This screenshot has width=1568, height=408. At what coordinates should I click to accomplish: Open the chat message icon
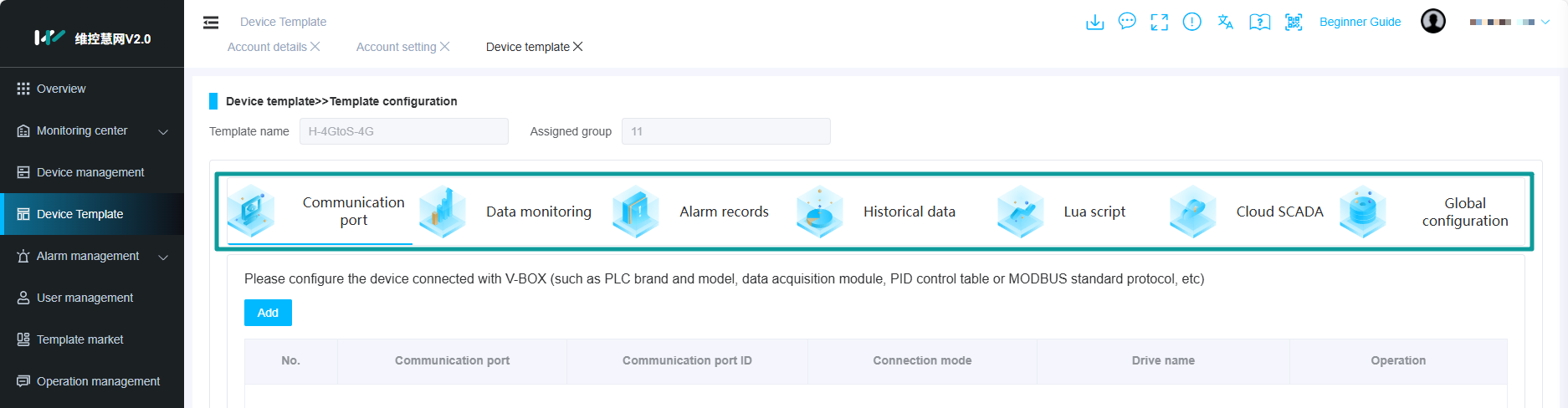pos(1127,22)
